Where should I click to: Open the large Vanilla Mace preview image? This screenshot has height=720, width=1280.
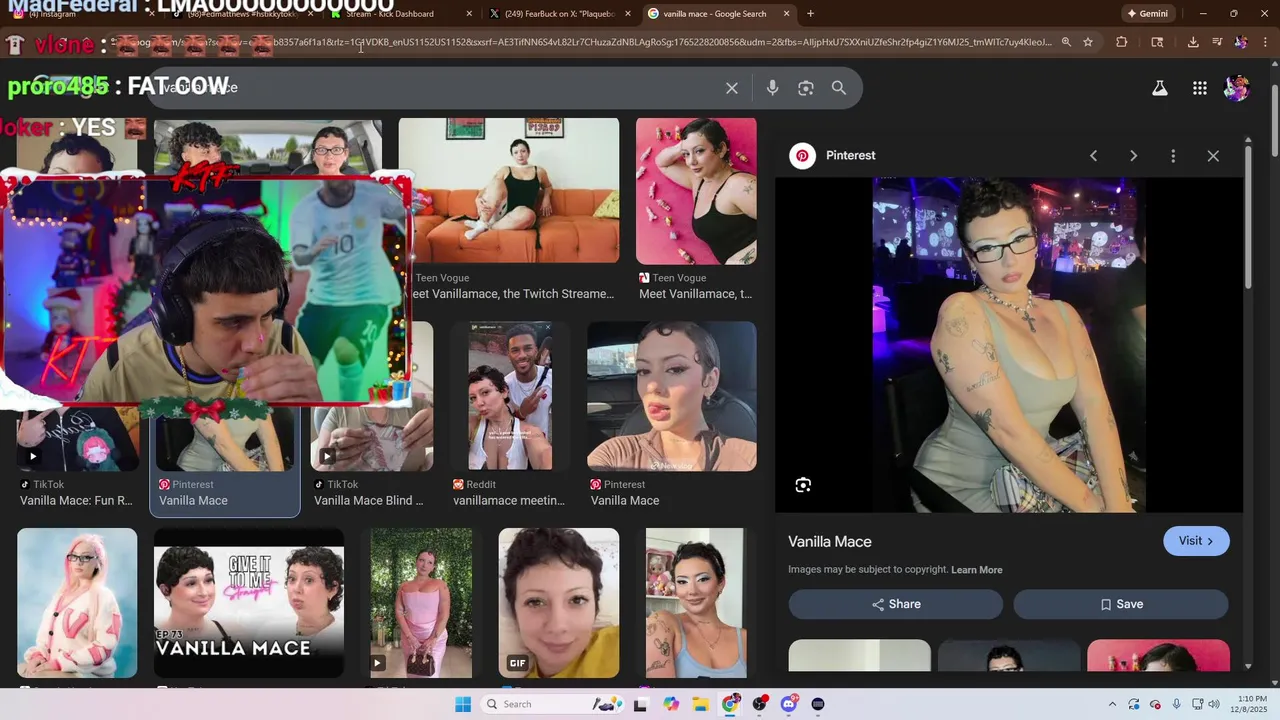coord(1009,345)
